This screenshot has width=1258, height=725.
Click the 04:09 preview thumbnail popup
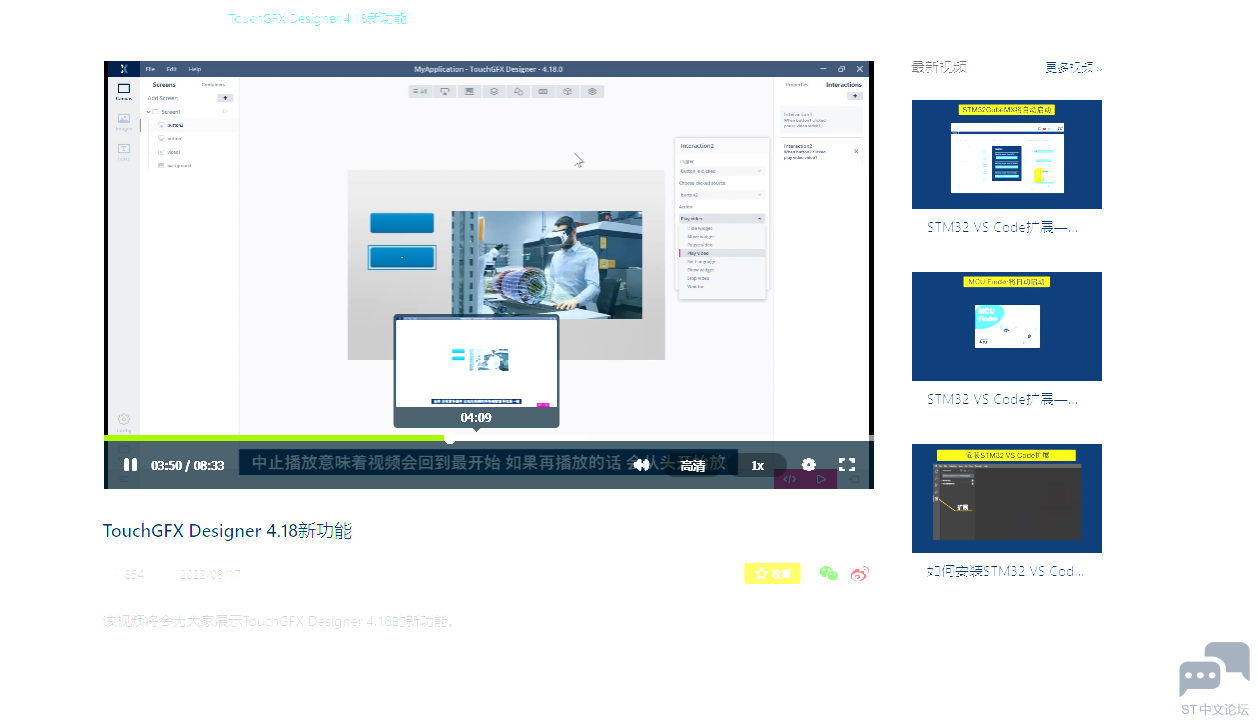476,371
